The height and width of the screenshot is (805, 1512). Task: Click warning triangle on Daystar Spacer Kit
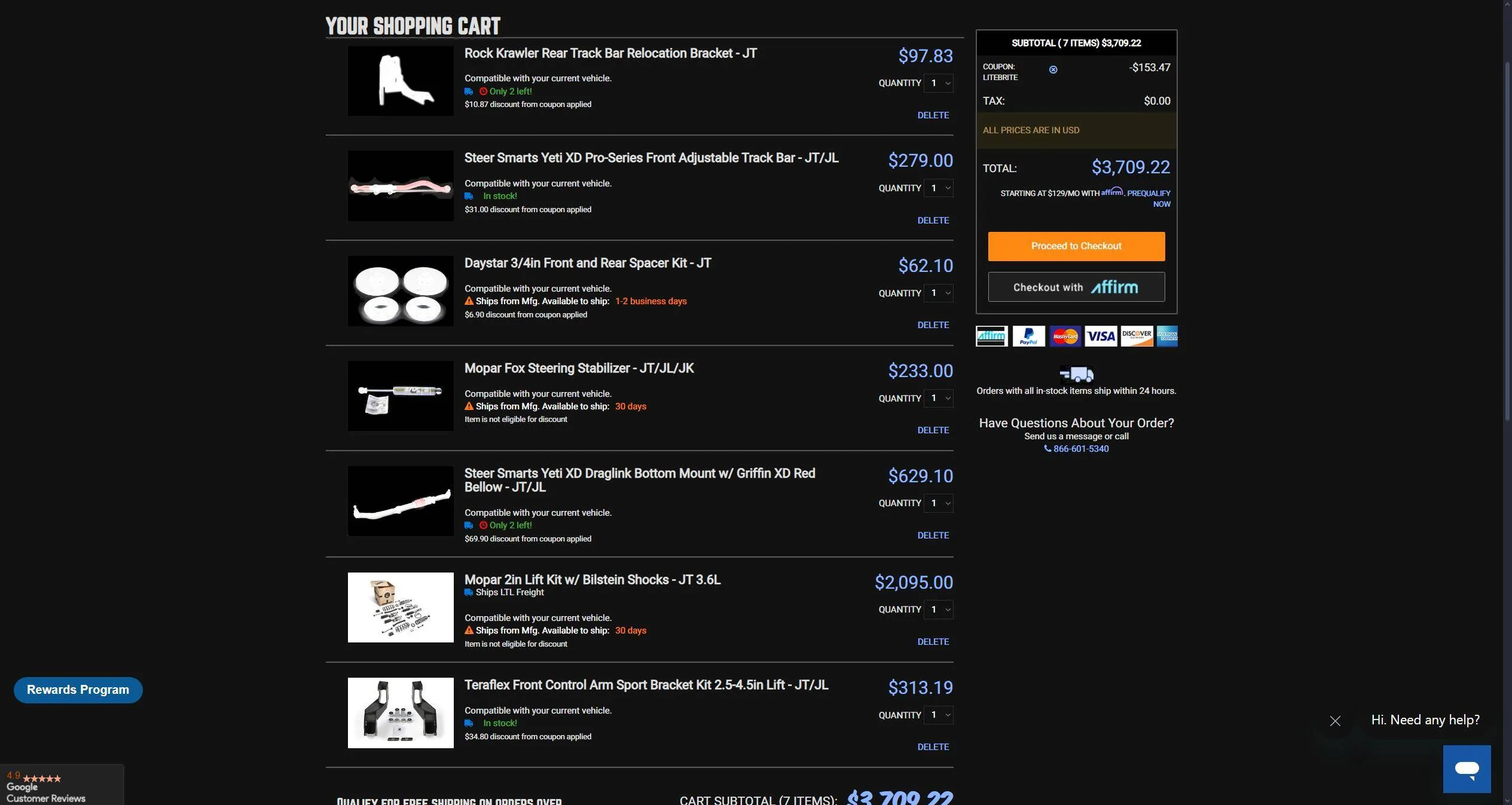pyautogui.click(x=469, y=301)
